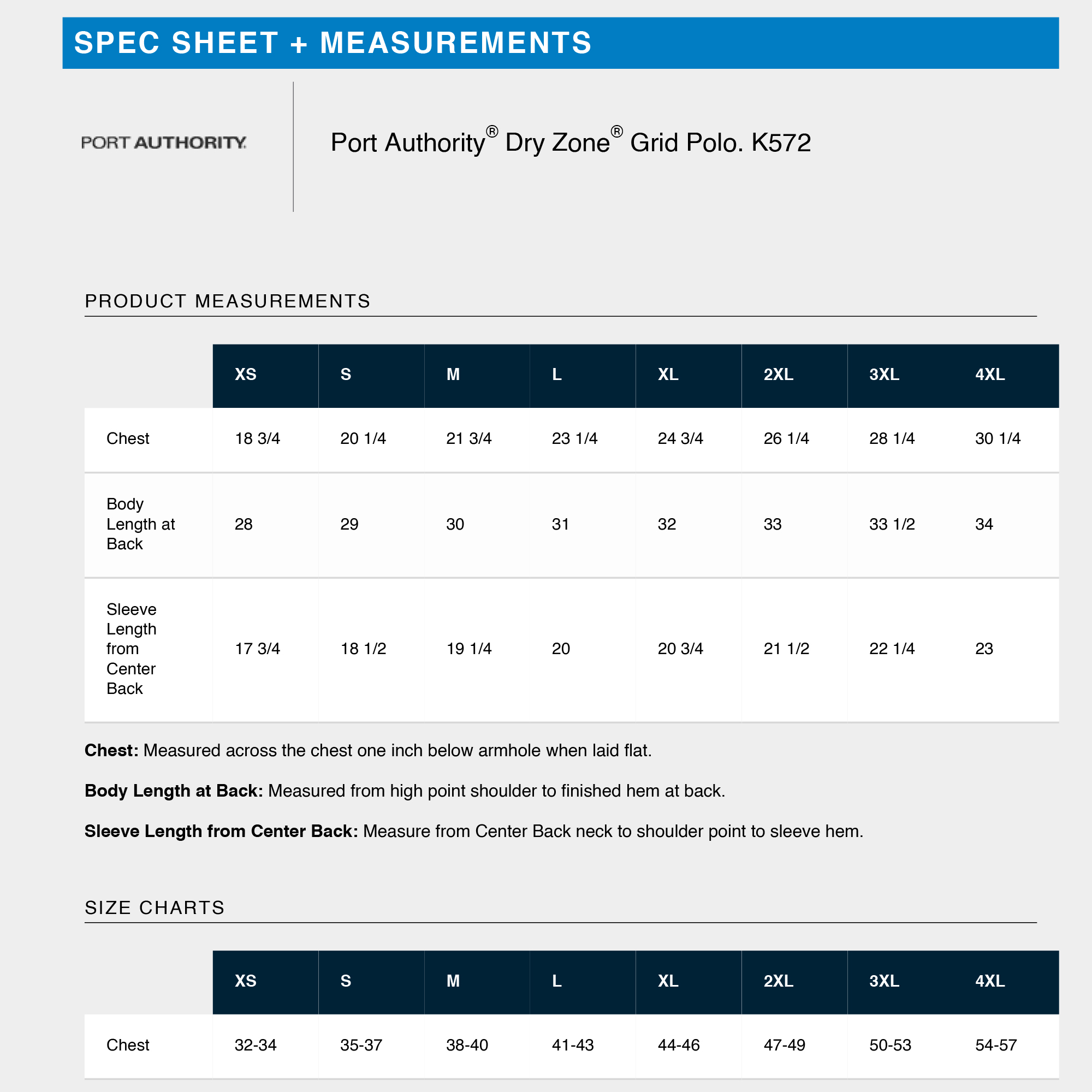Select the chest value 23 1/4 for size L

574,438
